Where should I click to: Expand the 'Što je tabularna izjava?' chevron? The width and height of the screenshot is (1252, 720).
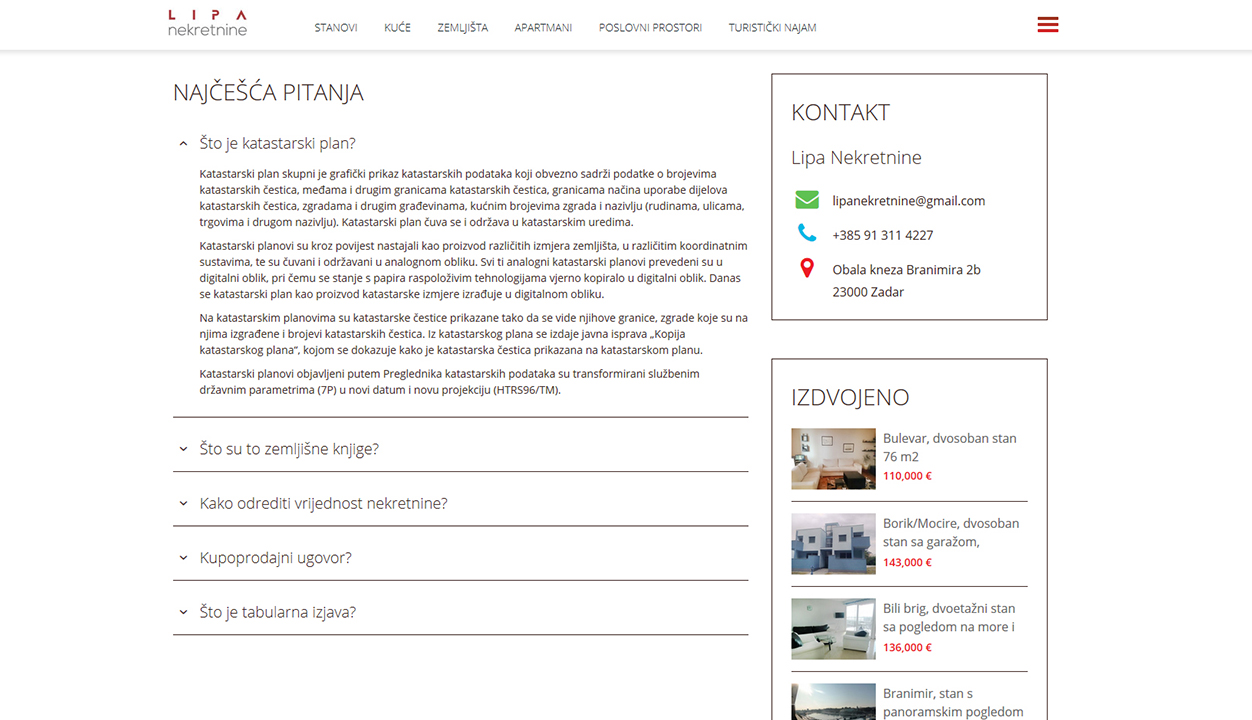(x=183, y=612)
